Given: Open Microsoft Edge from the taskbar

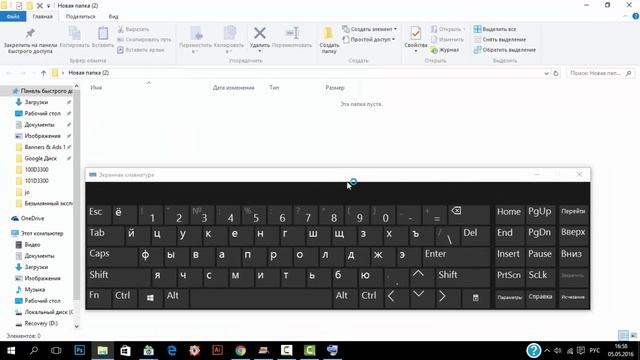Looking at the screenshot, I should pos(172,350).
